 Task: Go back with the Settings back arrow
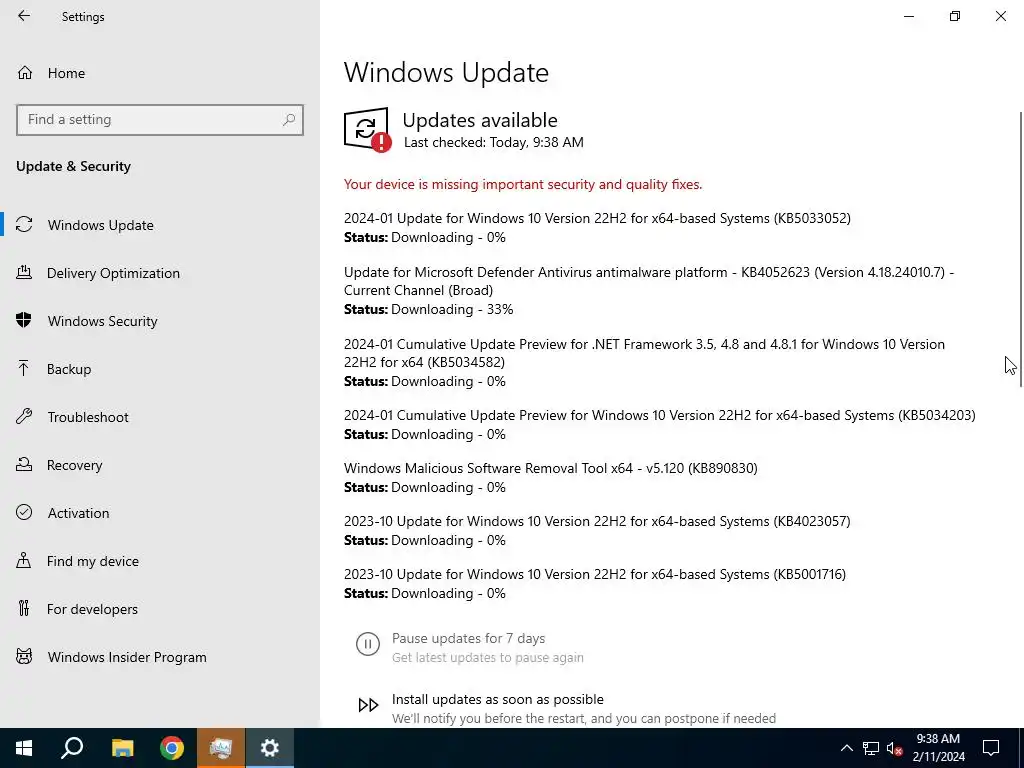click(x=24, y=16)
